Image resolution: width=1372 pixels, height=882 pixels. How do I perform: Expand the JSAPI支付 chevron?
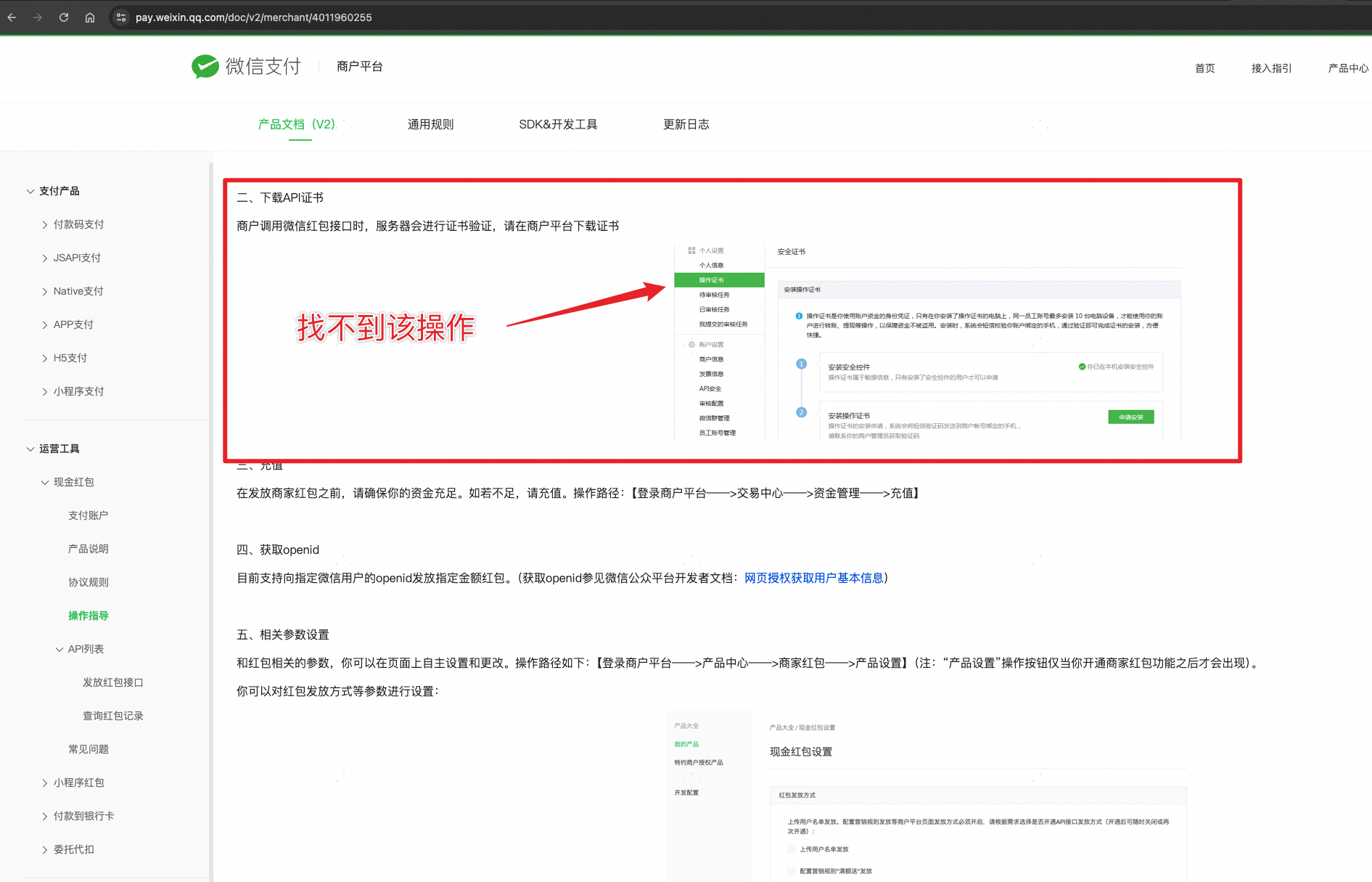click(45, 258)
